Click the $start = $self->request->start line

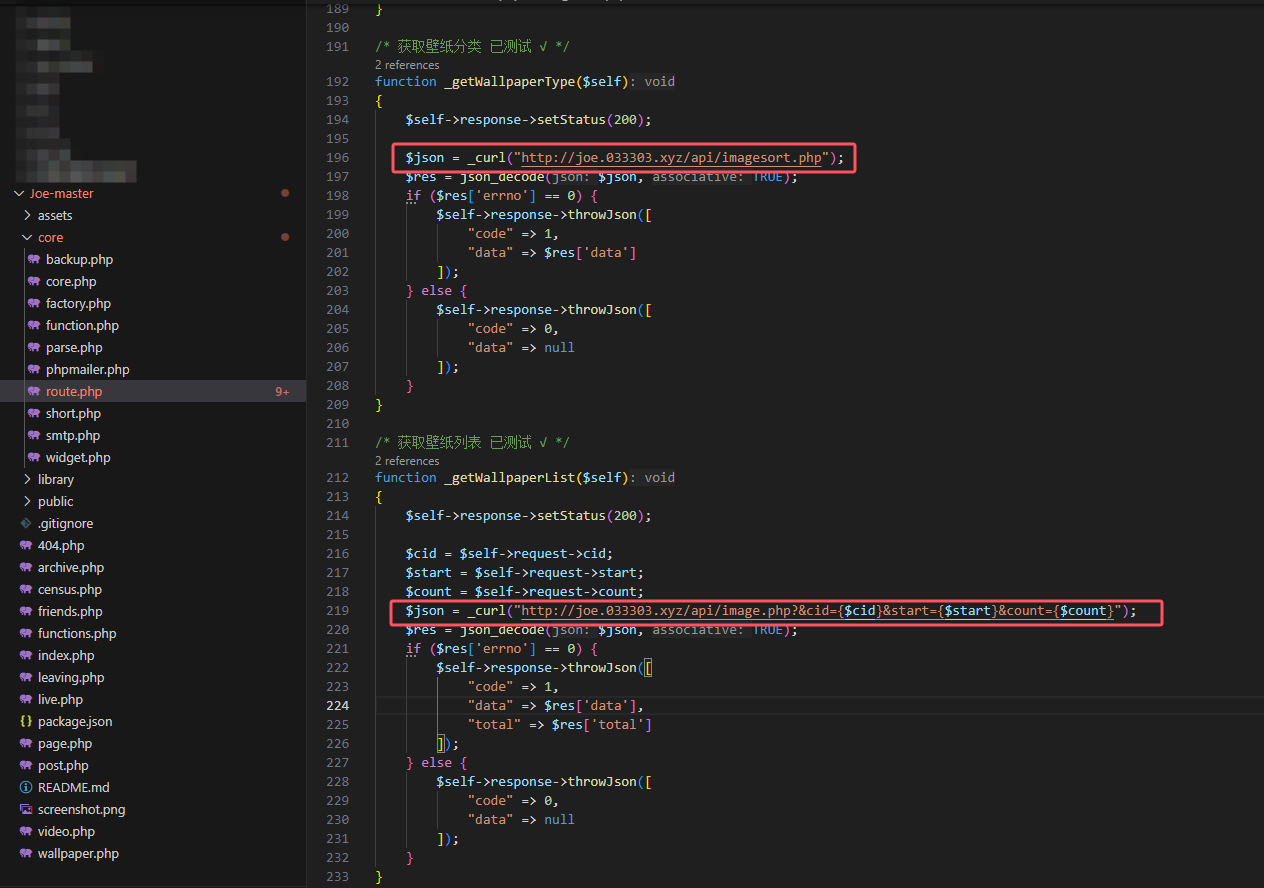(524, 572)
